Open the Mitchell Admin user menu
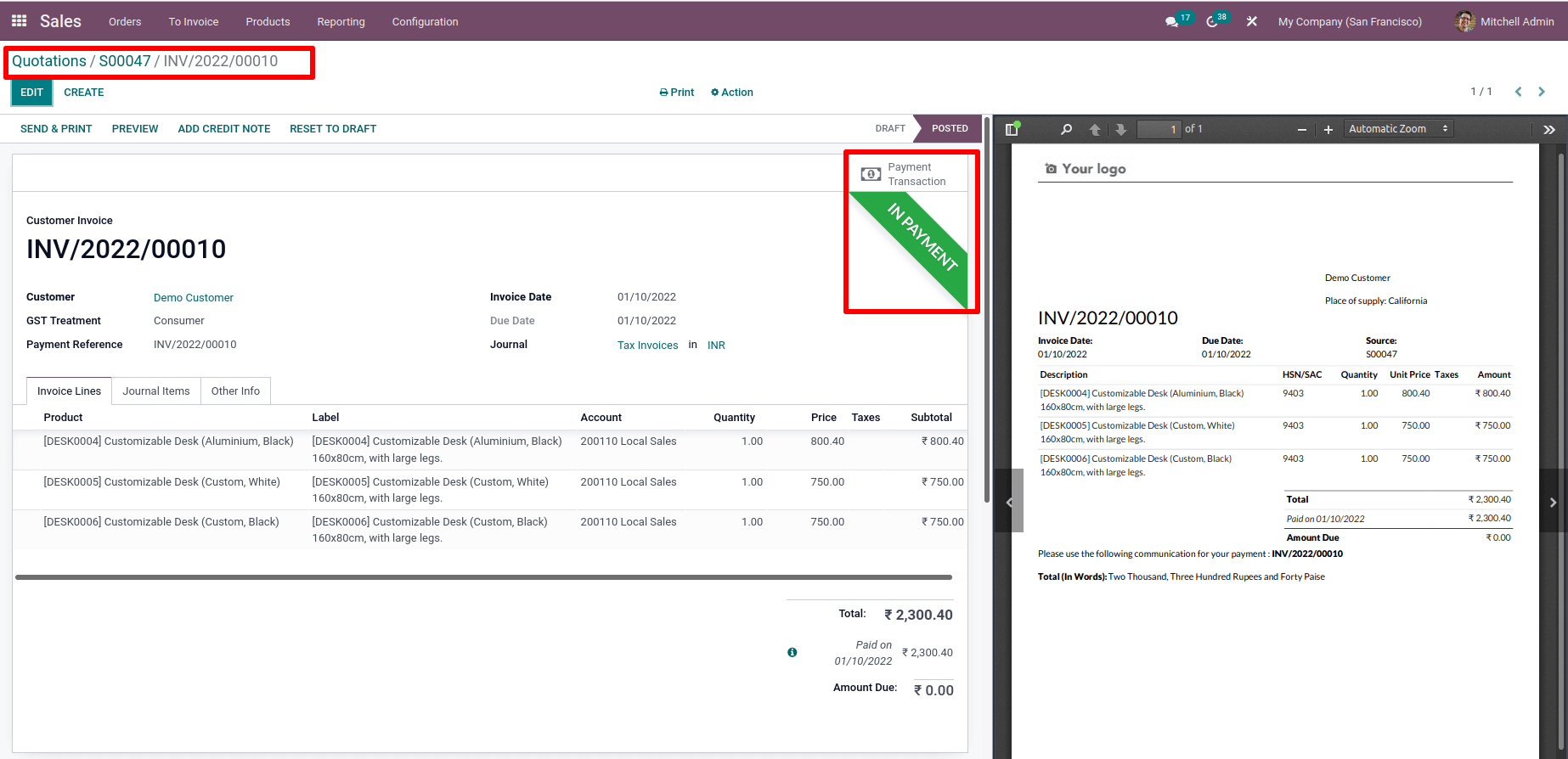Image resolution: width=1568 pixels, height=759 pixels. [1504, 21]
